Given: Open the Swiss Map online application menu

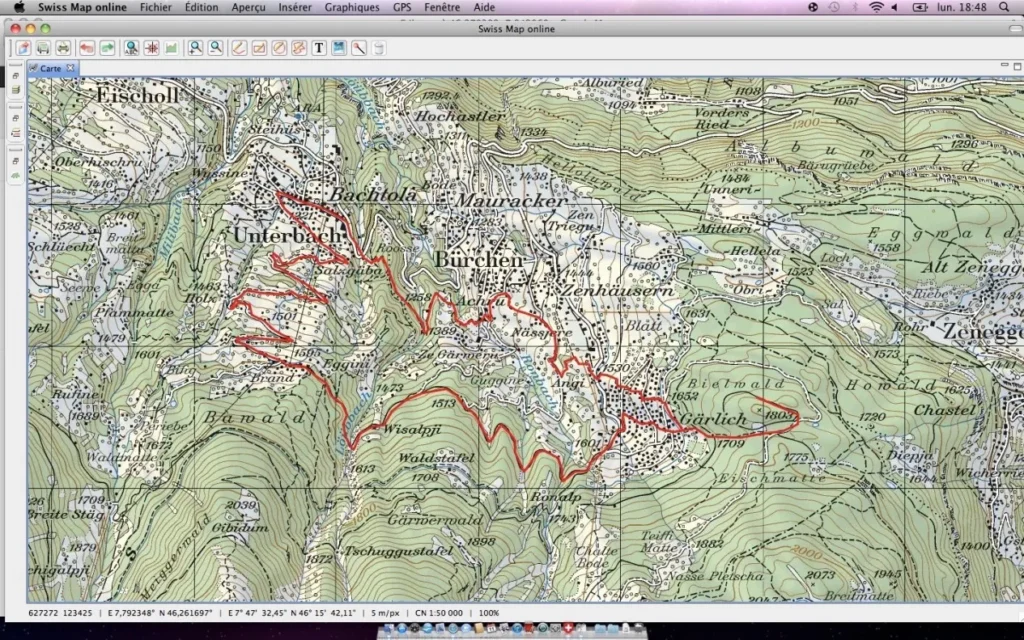Looking at the screenshot, I should click(x=82, y=7).
